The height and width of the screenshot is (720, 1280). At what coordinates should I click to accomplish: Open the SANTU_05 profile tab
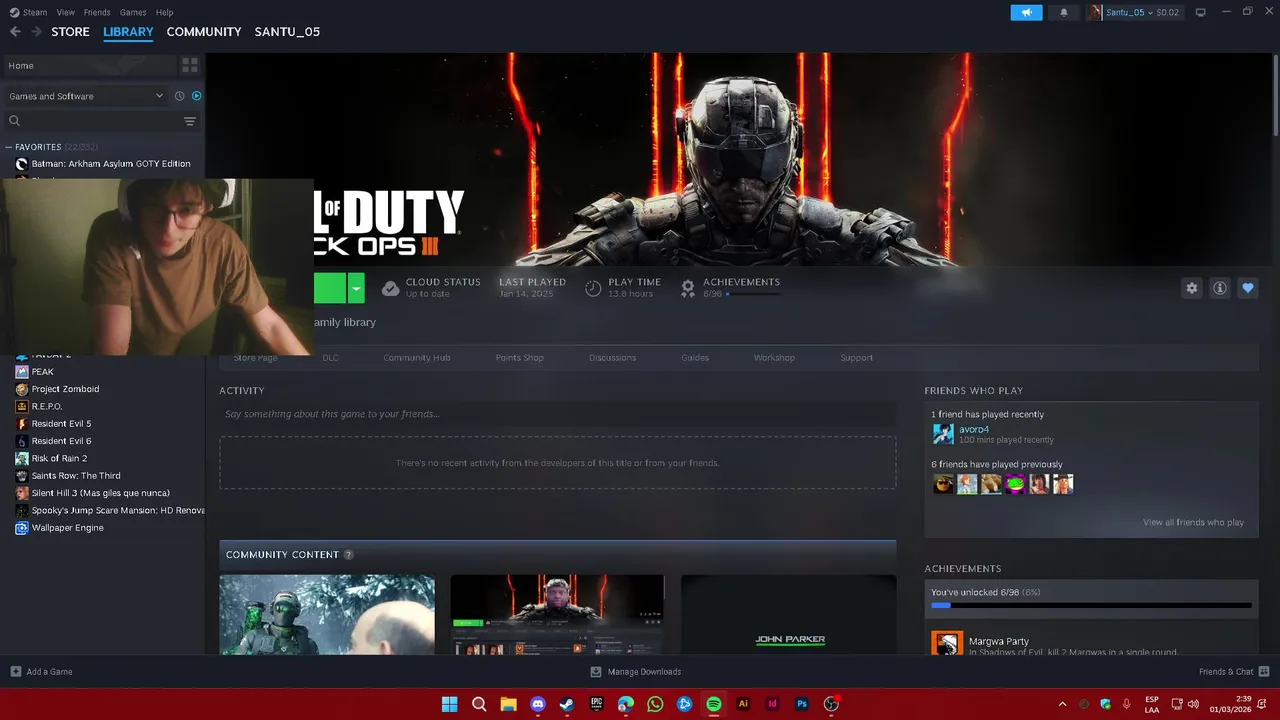click(x=287, y=32)
